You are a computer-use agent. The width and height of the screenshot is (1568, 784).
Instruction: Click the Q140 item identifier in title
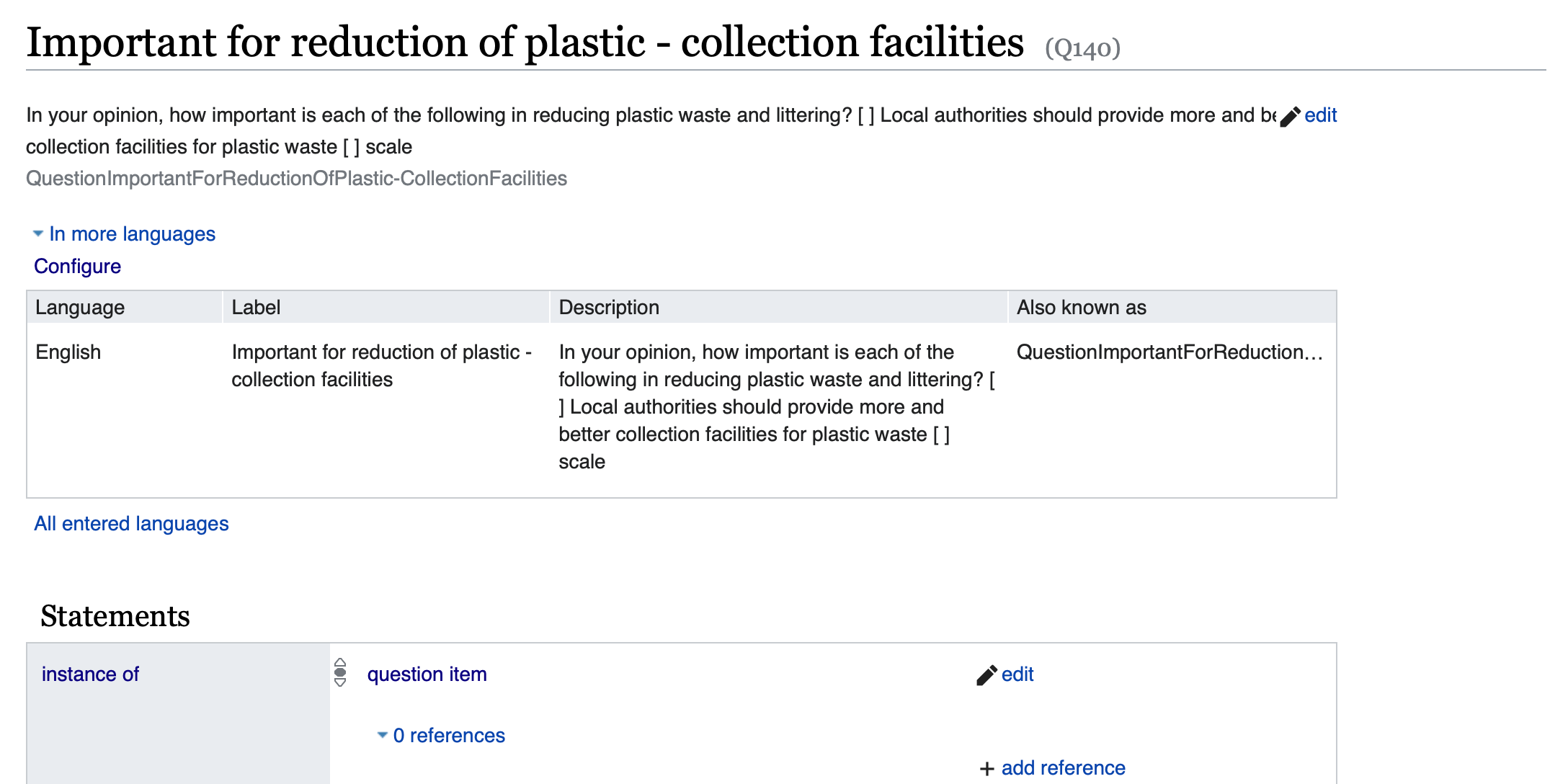tap(1082, 49)
